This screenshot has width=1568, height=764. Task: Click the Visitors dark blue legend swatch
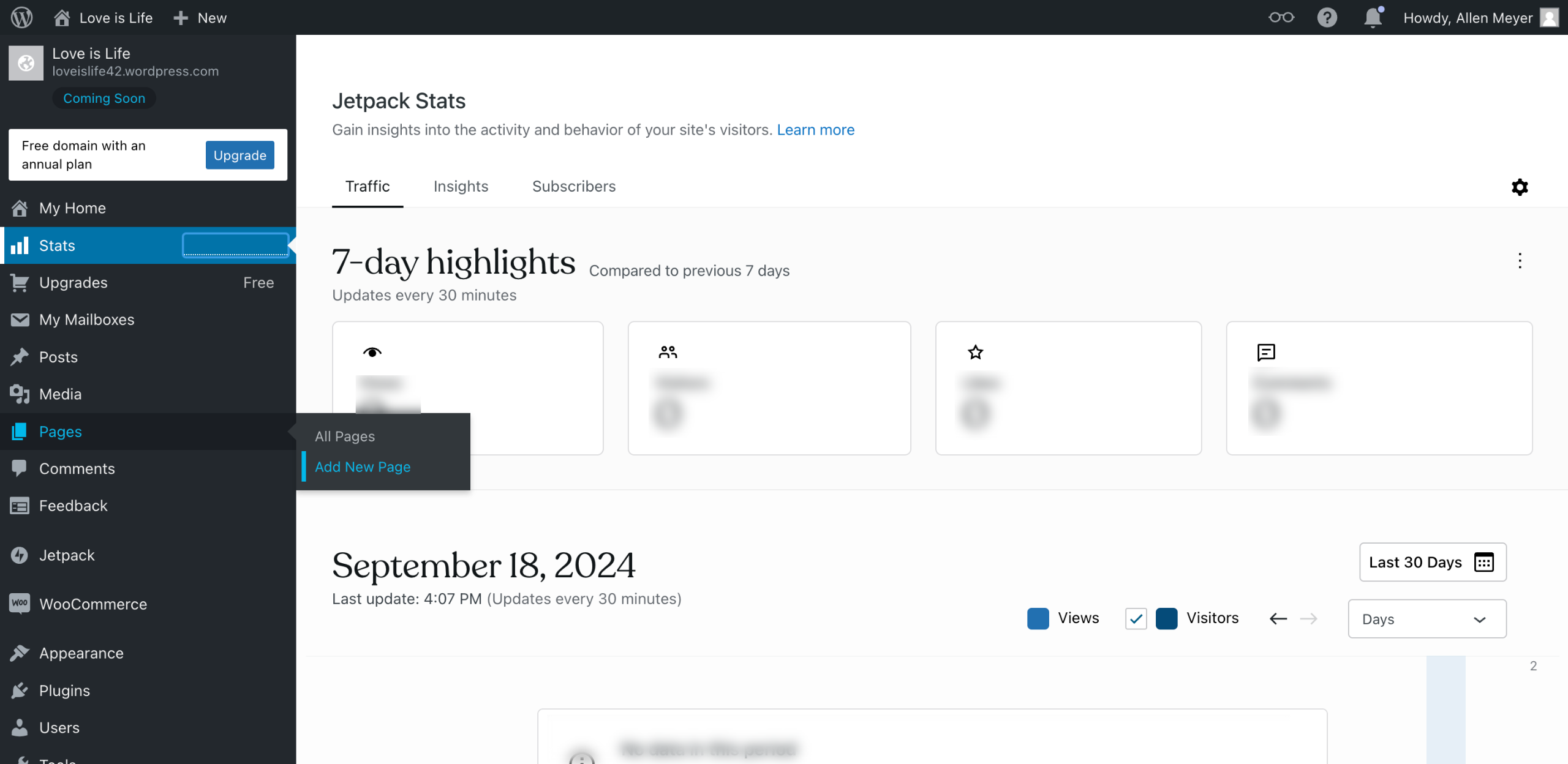pos(1166,618)
